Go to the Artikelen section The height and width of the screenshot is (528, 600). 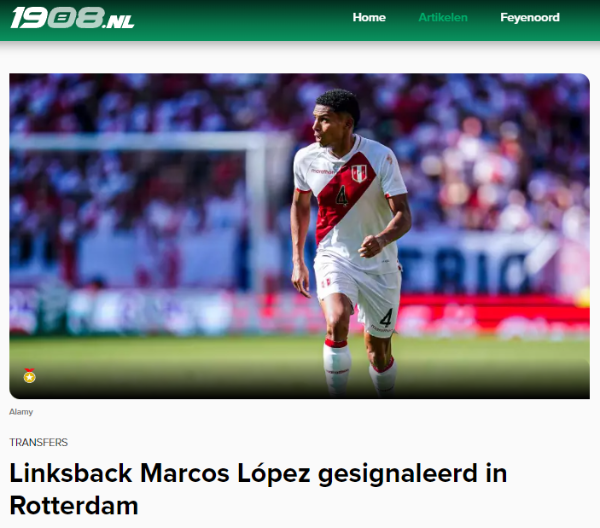pos(443,18)
